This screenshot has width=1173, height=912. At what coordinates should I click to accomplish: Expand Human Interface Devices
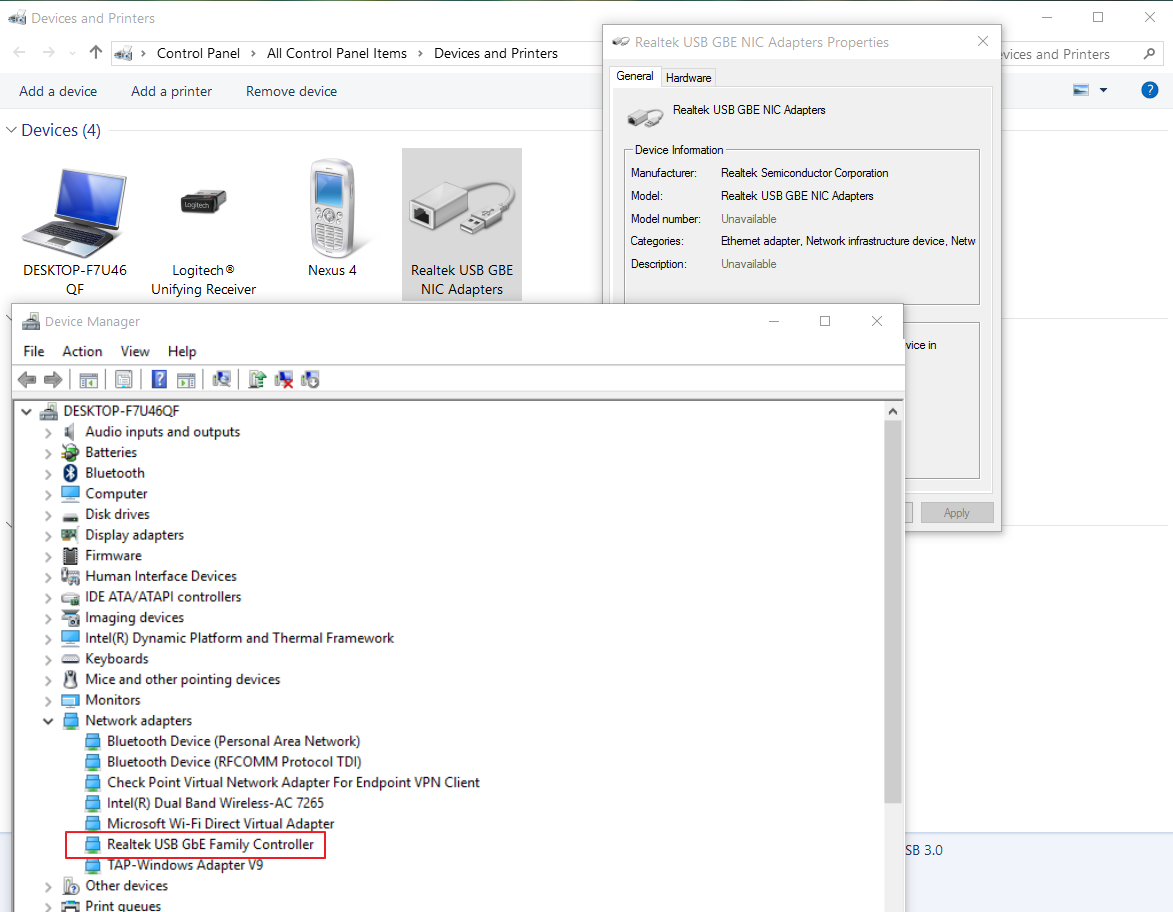pyautogui.click(x=48, y=577)
